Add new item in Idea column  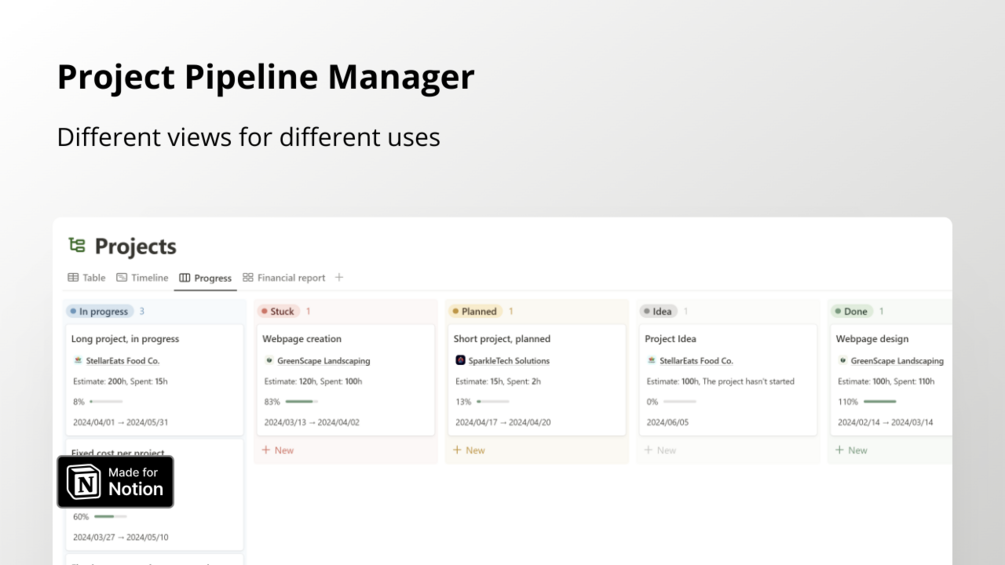tap(660, 451)
